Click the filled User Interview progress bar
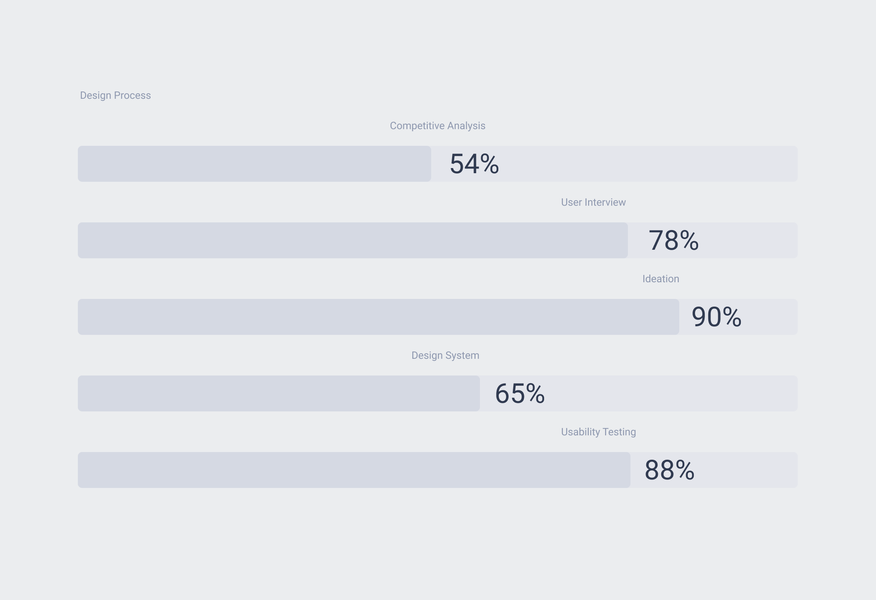Viewport: 876px width, 600px height. pyautogui.click(x=352, y=241)
